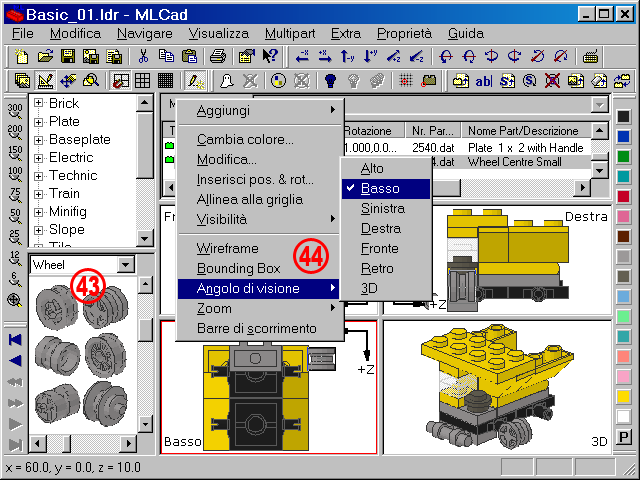The height and width of the screenshot is (480, 640).
Task: Expand the Train tree node
Action: [x=38, y=193]
